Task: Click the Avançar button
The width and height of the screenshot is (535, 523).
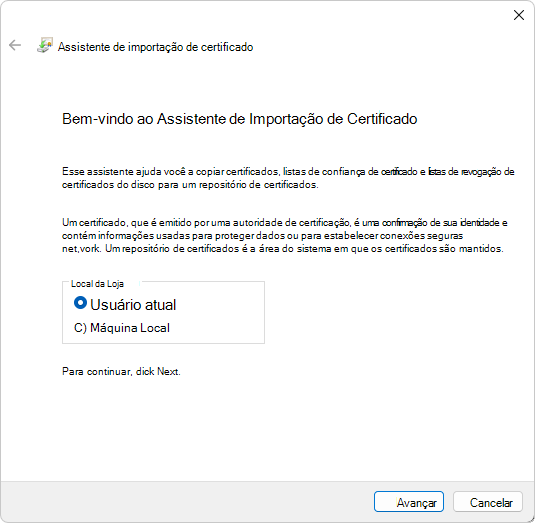Action: point(409,502)
